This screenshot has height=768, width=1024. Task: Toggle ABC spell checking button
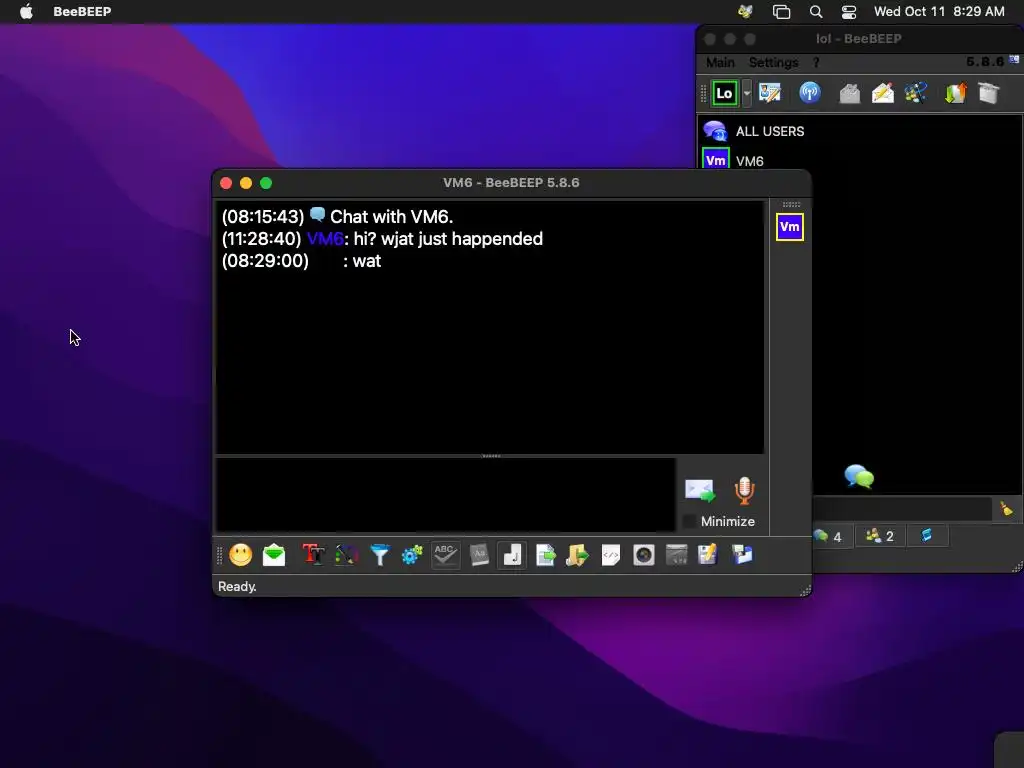point(445,555)
